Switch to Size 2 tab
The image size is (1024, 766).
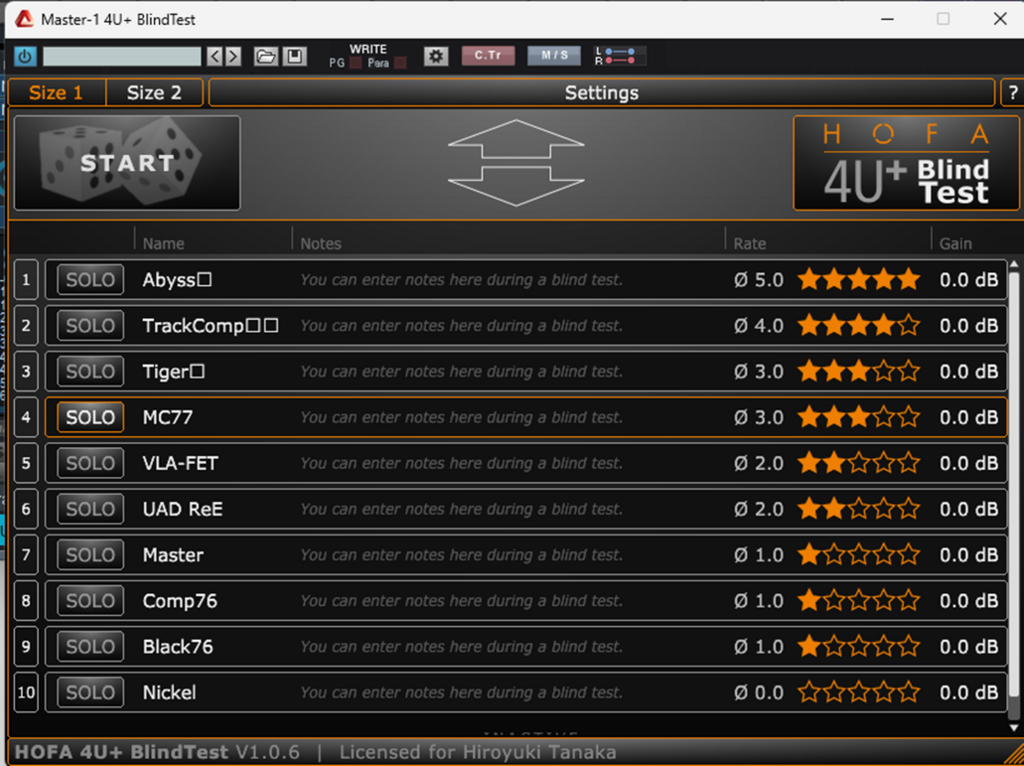click(154, 93)
